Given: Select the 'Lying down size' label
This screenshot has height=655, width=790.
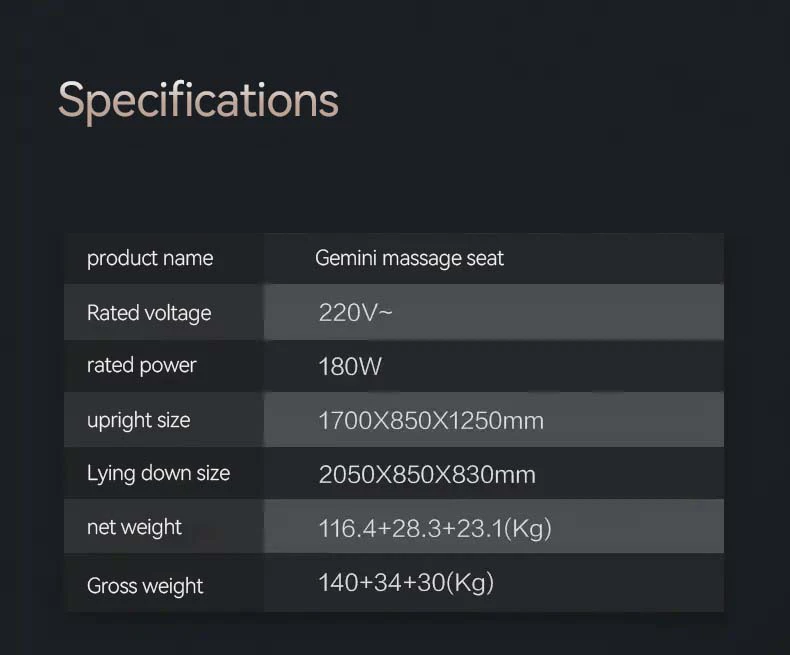Looking at the screenshot, I should (158, 473).
